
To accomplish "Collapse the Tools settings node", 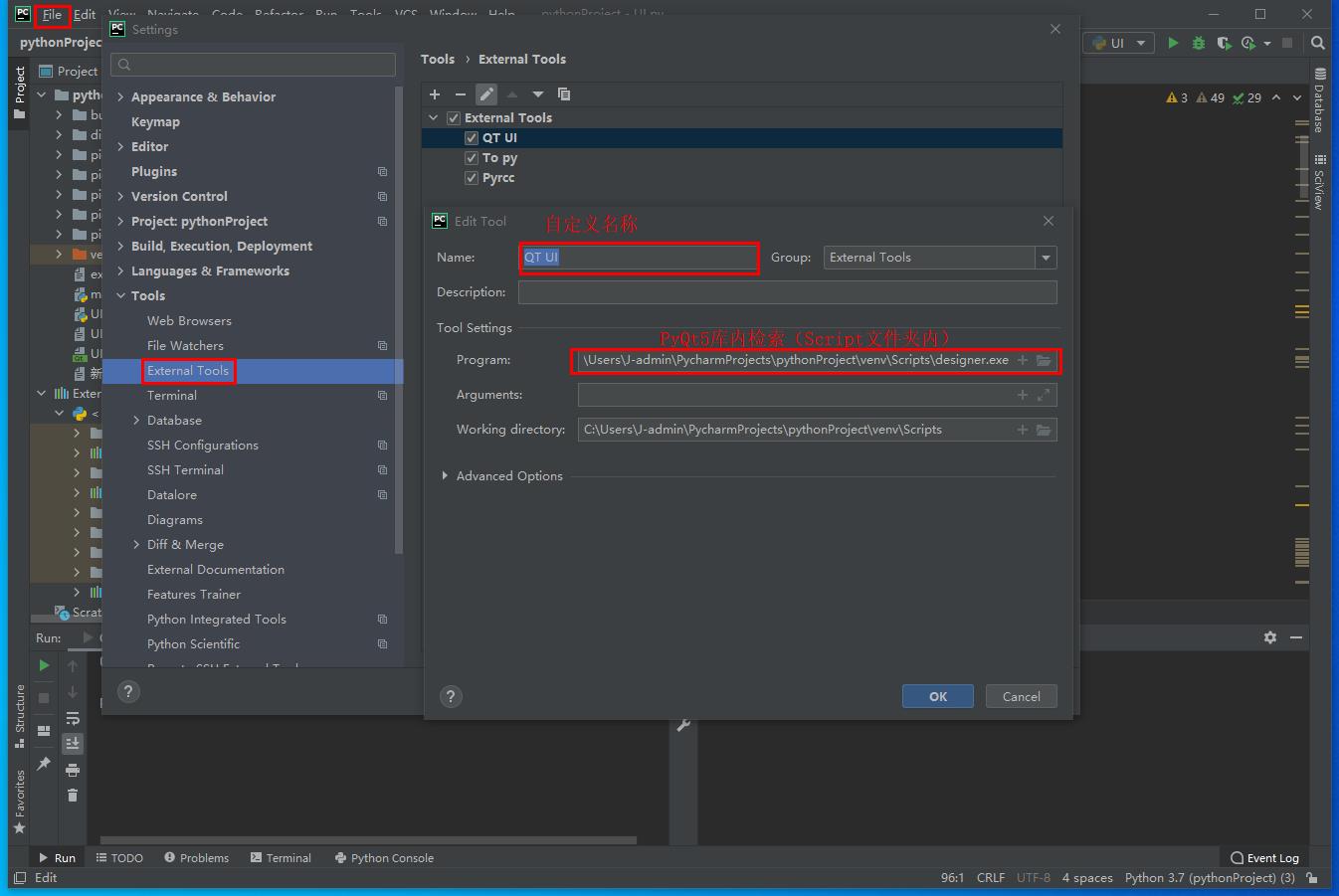I will (120, 295).
